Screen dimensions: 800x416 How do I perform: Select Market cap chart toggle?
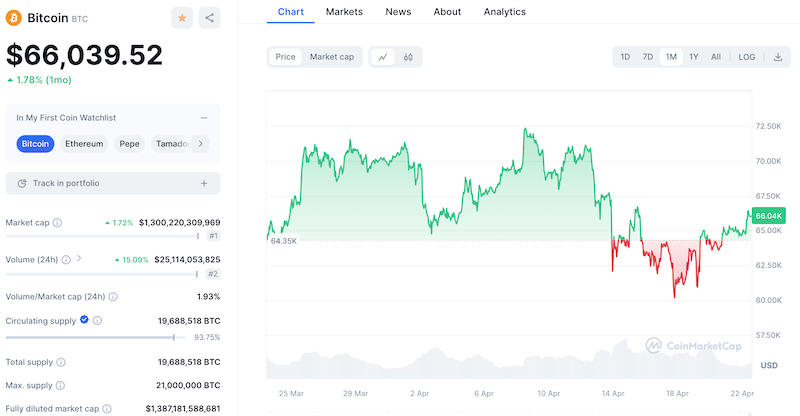pyautogui.click(x=332, y=57)
